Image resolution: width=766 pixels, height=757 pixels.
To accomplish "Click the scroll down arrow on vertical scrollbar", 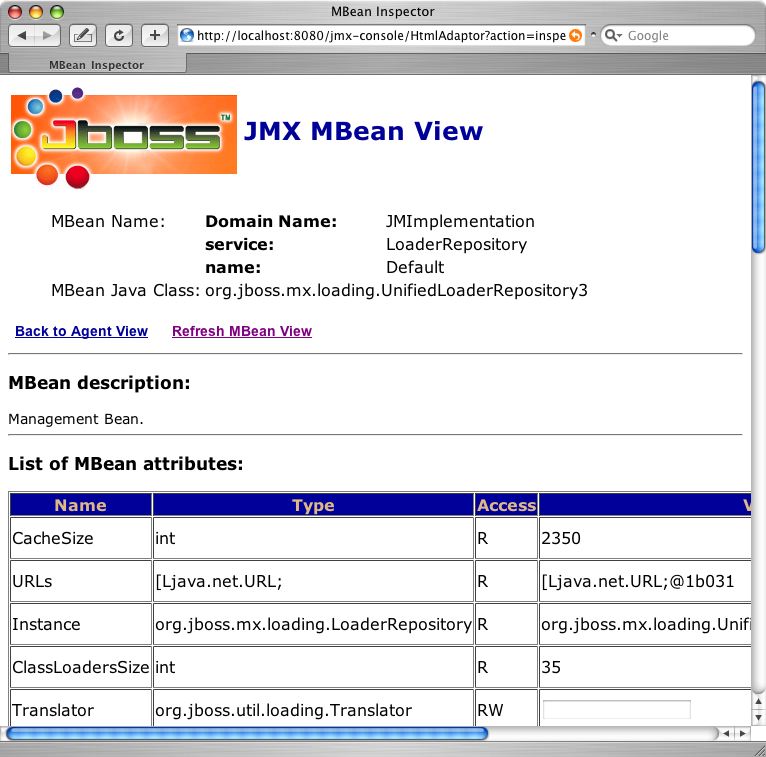I will pos(758,717).
